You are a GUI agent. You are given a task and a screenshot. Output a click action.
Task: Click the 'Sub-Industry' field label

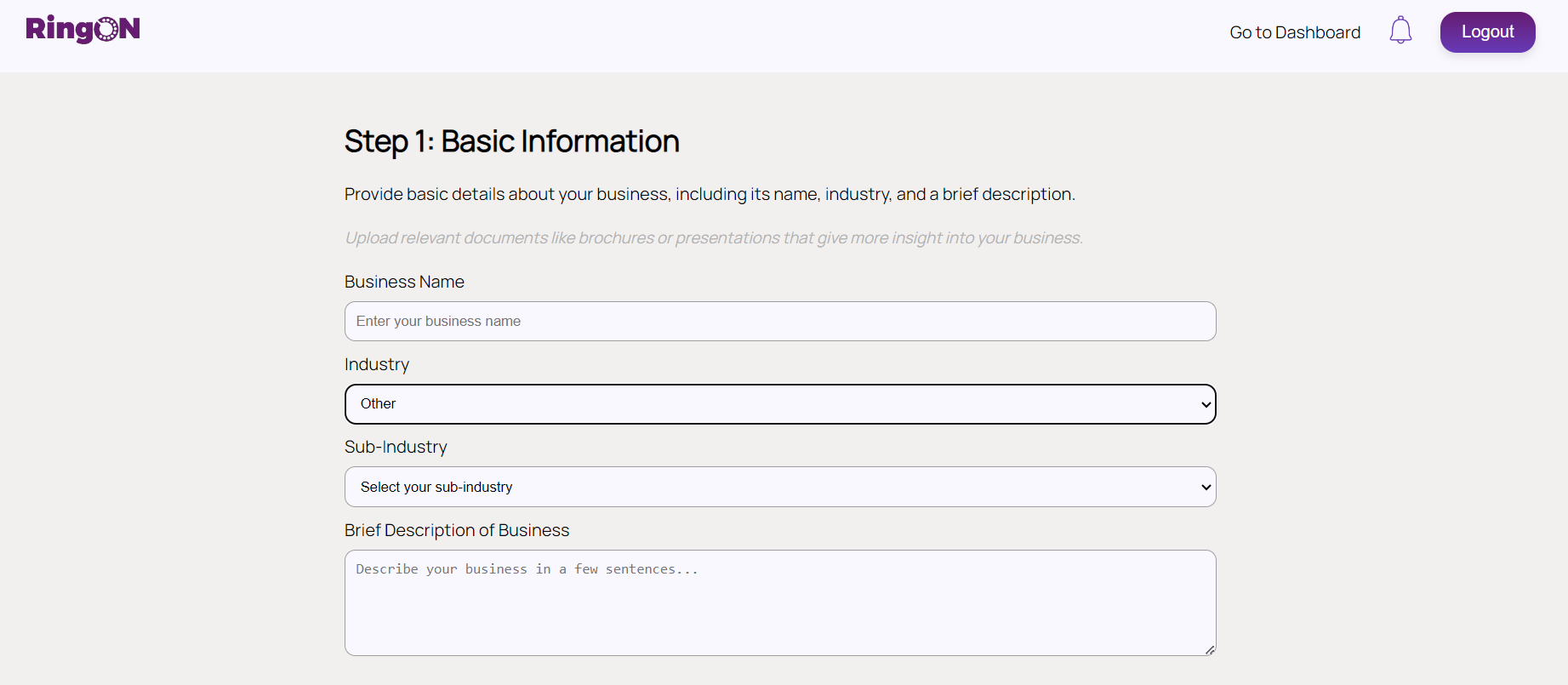pyautogui.click(x=396, y=447)
